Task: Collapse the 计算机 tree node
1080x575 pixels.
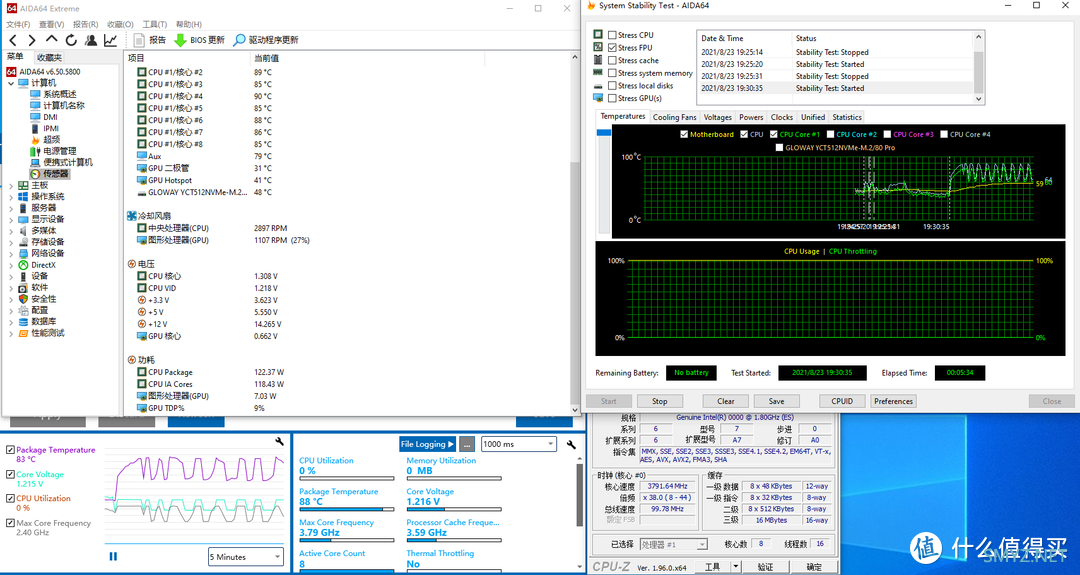Action: pos(10,83)
